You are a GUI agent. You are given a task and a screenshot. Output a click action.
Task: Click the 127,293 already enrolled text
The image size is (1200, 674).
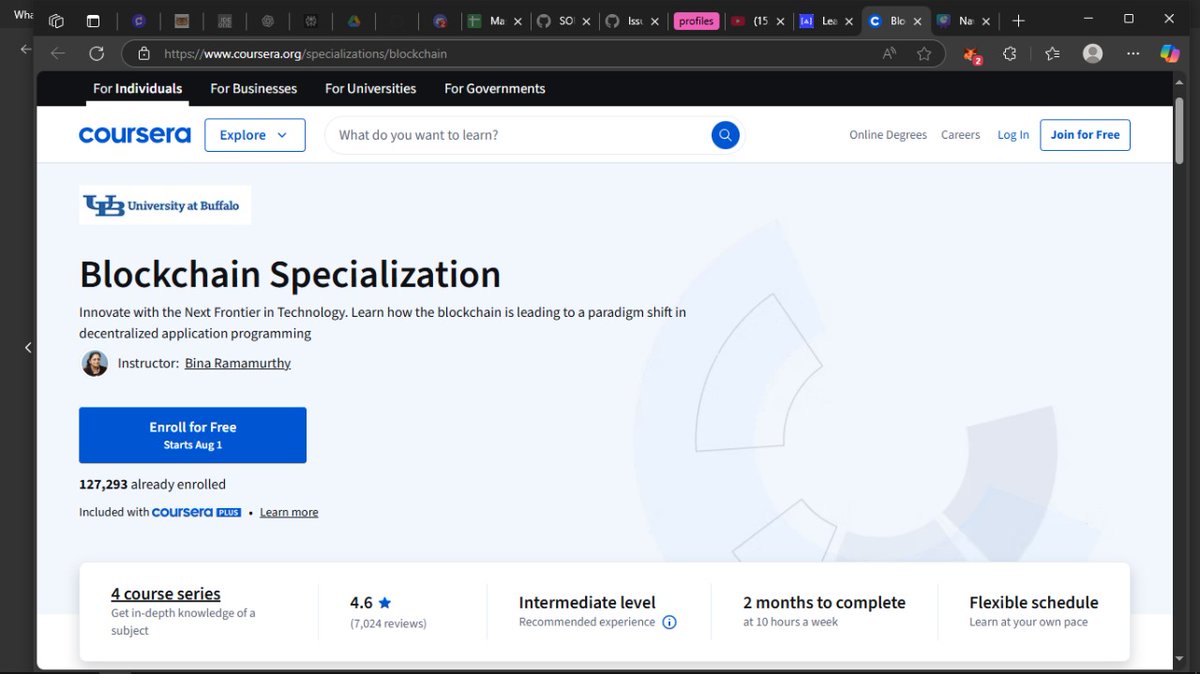point(152,484)
